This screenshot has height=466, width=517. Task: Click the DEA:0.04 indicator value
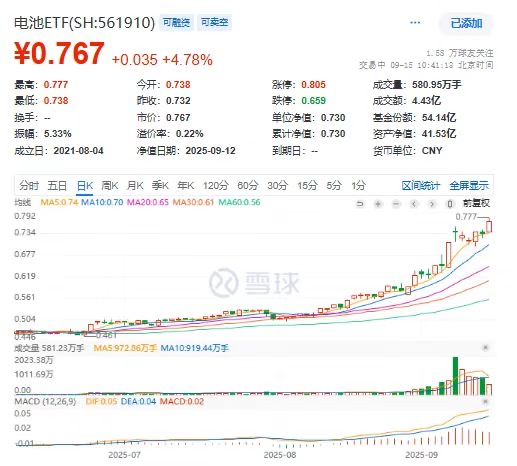click(138, 401)
